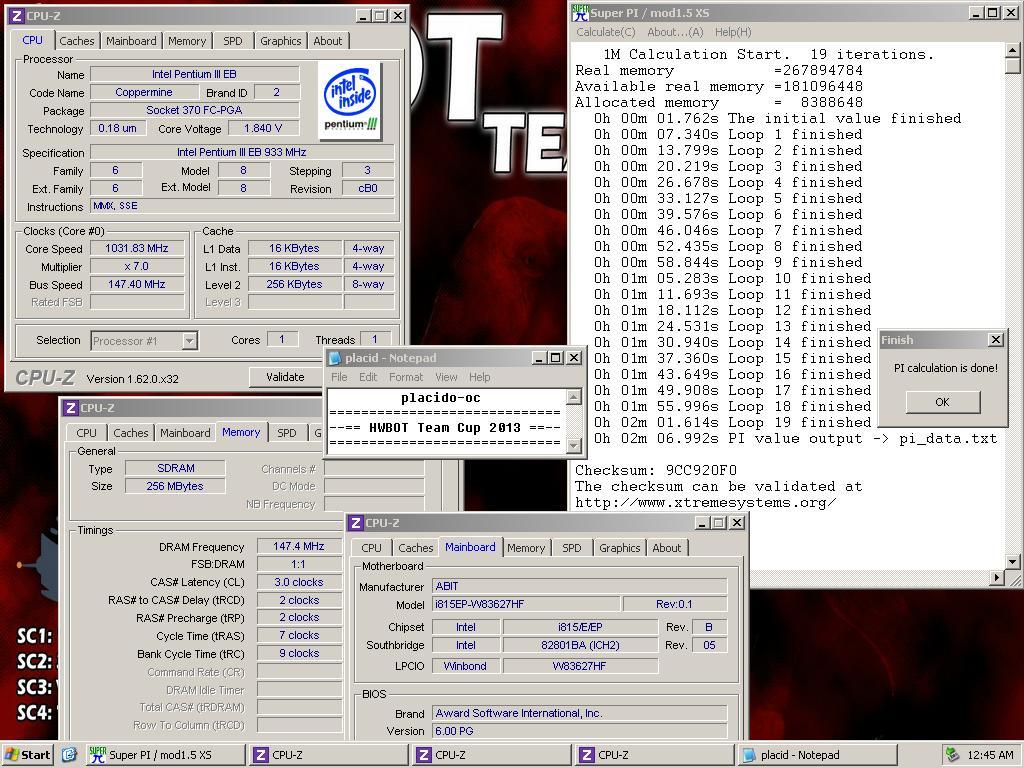
Task: Open the Internet Explorer quick launch icon
Action: click(x=69, y=755)
